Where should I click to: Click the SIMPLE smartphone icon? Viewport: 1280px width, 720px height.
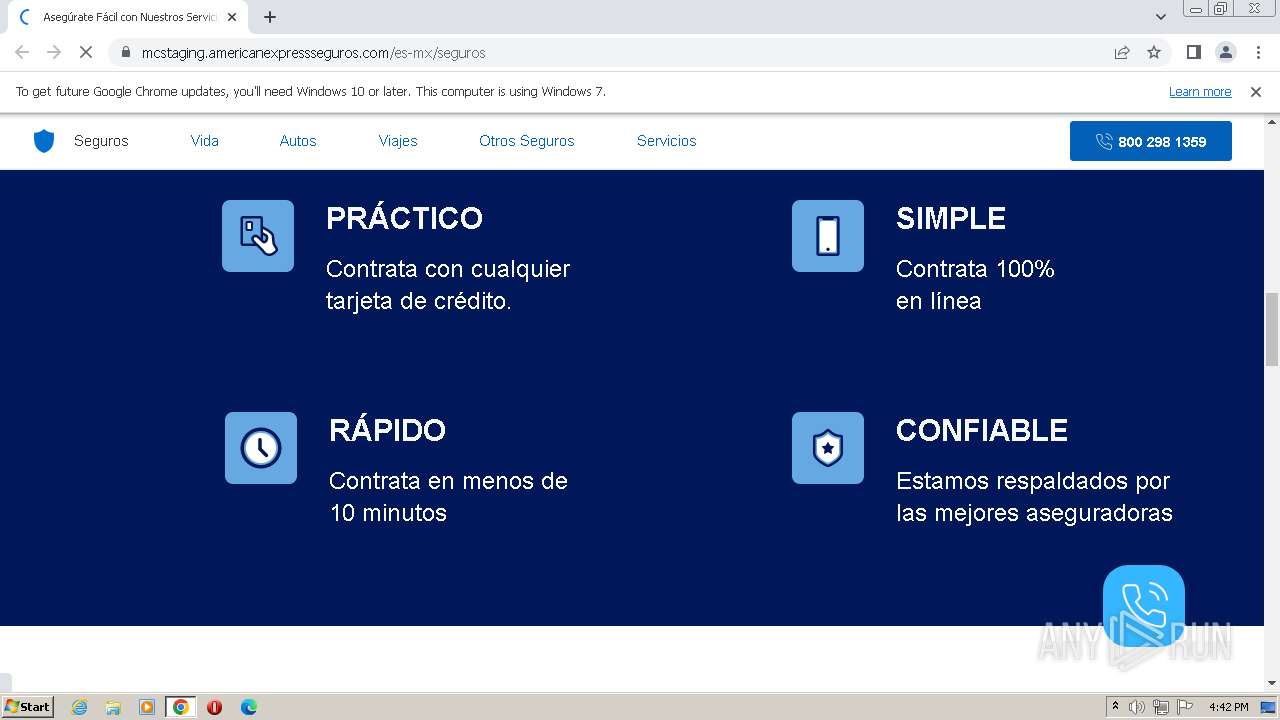click(828, 236)
